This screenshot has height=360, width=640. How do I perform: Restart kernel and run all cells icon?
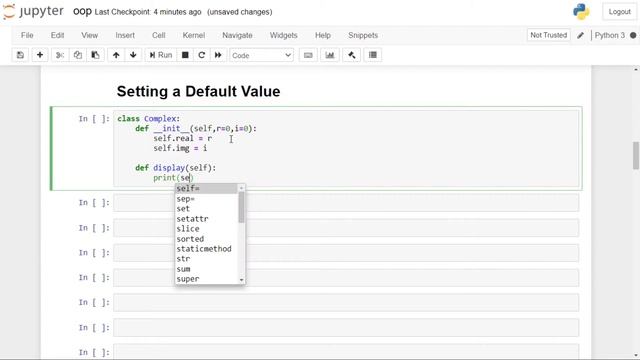click(218, 55)
